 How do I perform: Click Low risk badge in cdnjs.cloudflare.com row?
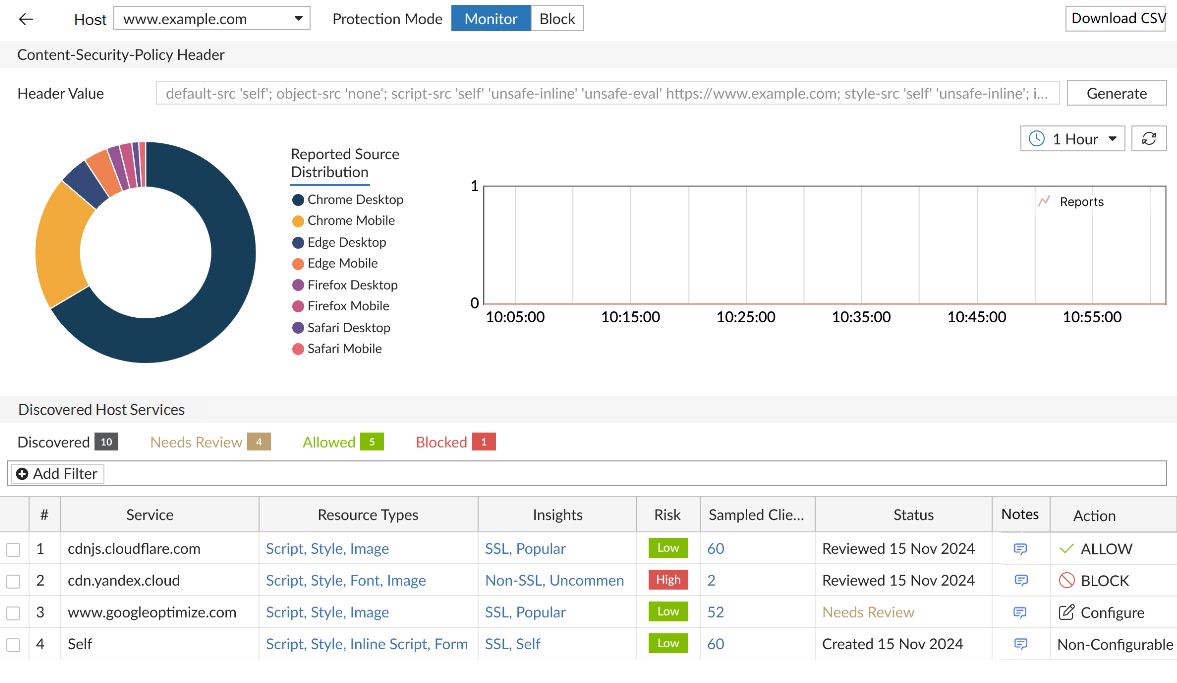pos(668,548)
